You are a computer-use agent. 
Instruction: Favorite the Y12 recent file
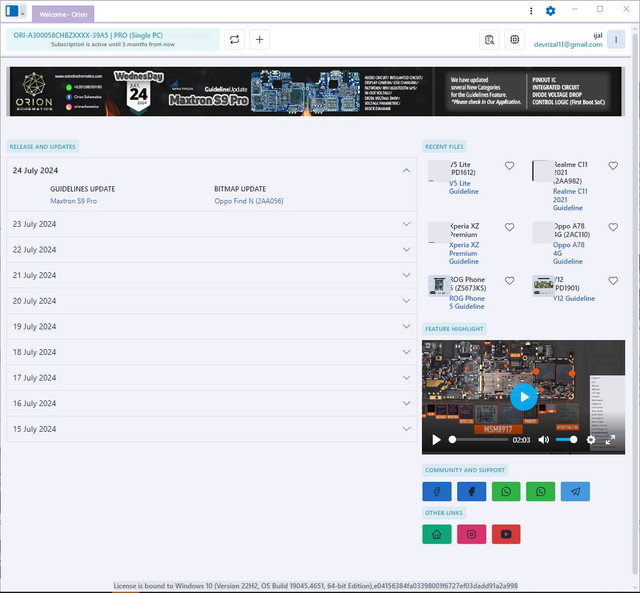[x=613, y=281]
